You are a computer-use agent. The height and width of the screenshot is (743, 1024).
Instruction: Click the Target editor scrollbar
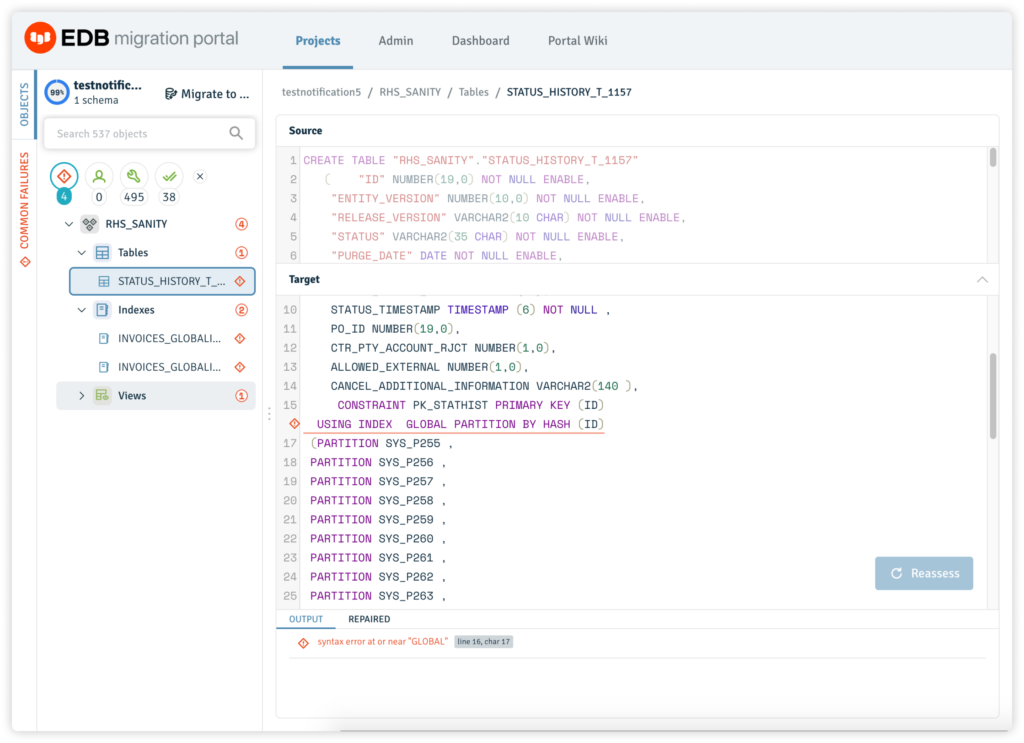pyautogui.click(x=993, y=396)
